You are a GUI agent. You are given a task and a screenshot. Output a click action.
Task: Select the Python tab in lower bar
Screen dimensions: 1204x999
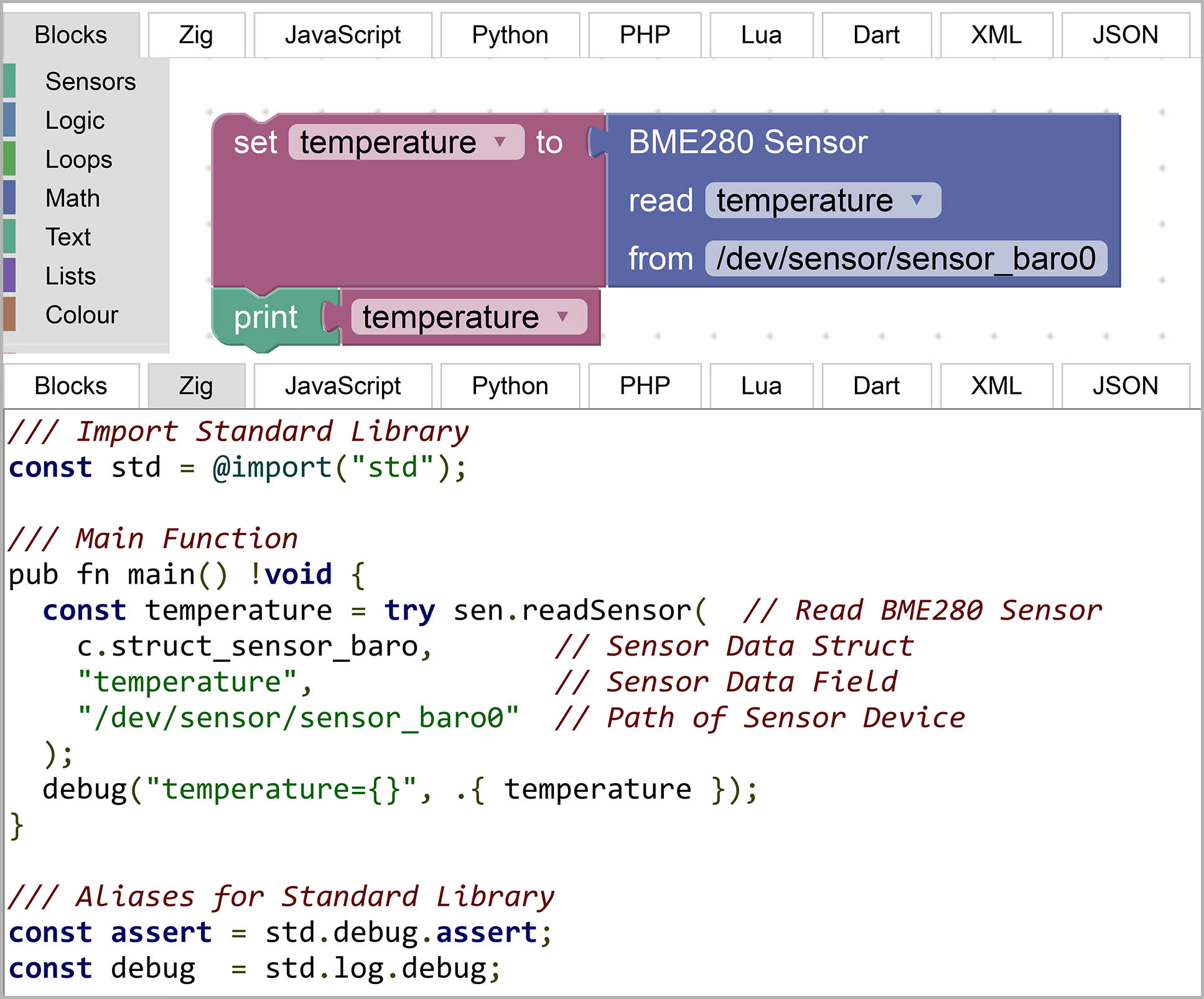510,386
